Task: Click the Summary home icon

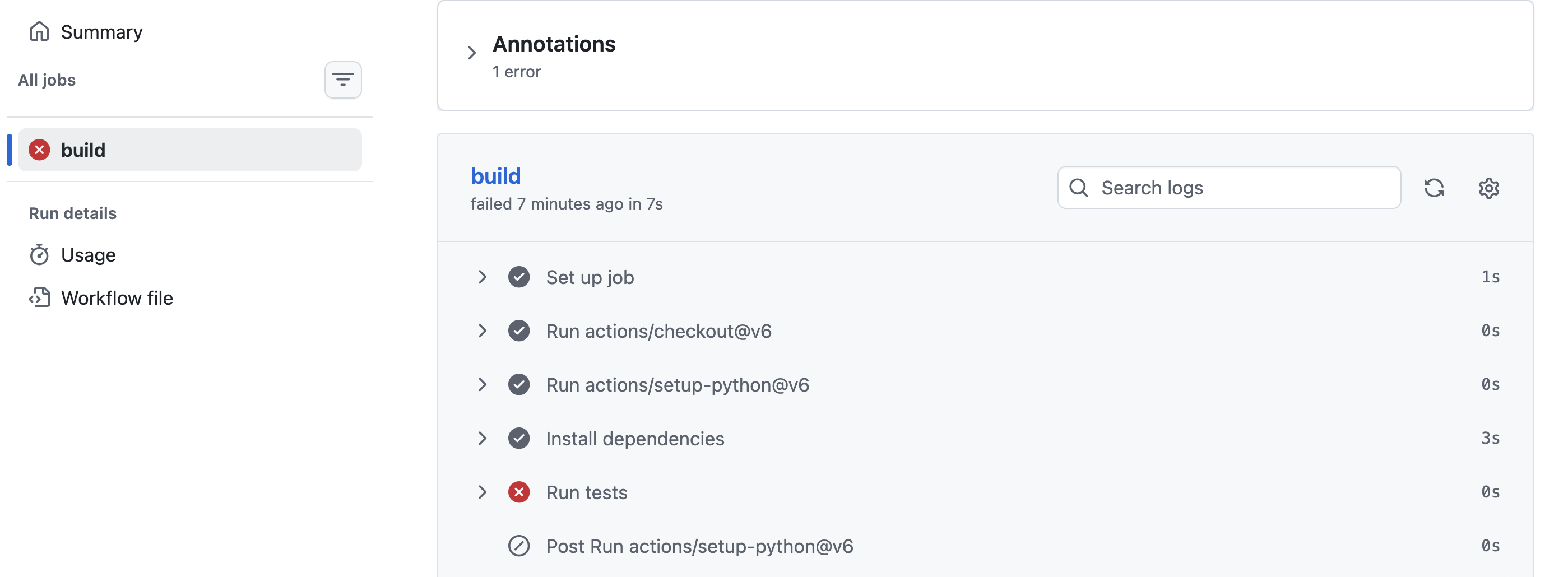Action: pos(39,31)
